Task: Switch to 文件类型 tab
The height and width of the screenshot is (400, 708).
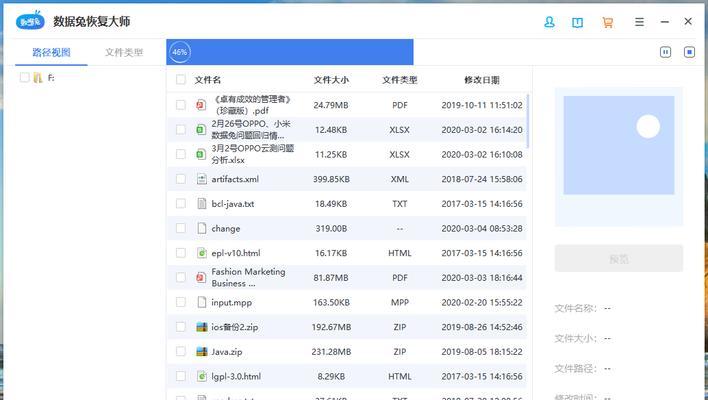Action: (x=124, y=52)
